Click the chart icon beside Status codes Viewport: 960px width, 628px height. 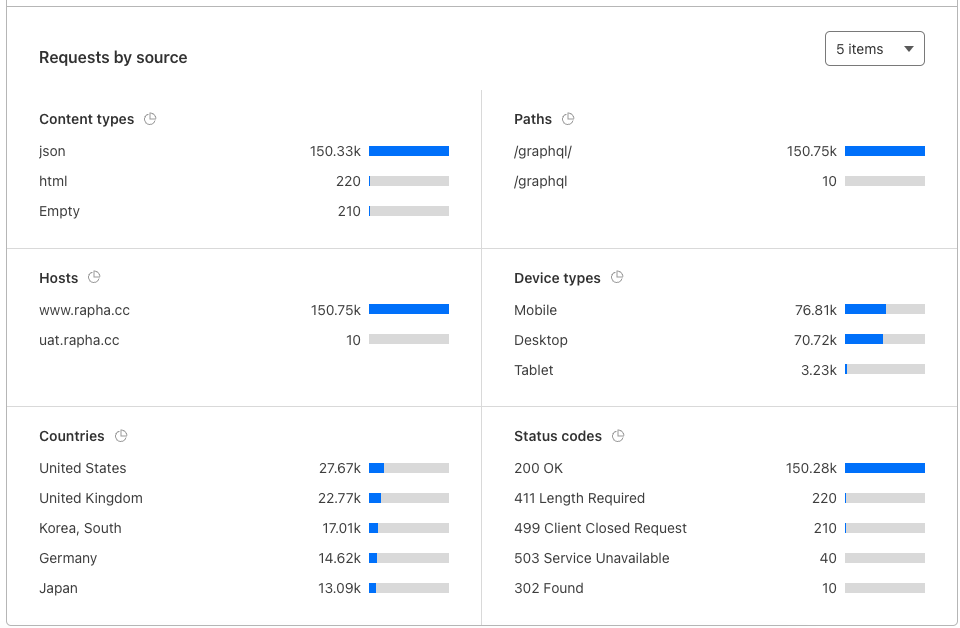tap(618, 436)
